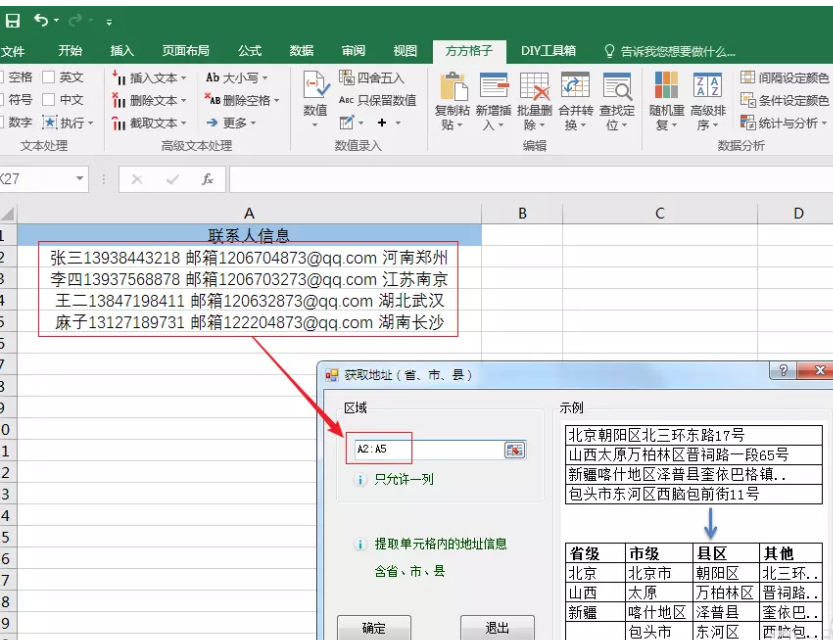The image size is (833, 640).
Task: Toggle the 符号 checkbox
Action: [x=2, y=100]
